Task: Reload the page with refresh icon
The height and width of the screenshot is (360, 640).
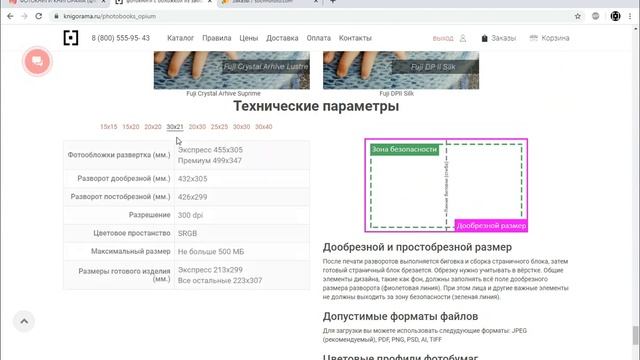Action: 38,16
